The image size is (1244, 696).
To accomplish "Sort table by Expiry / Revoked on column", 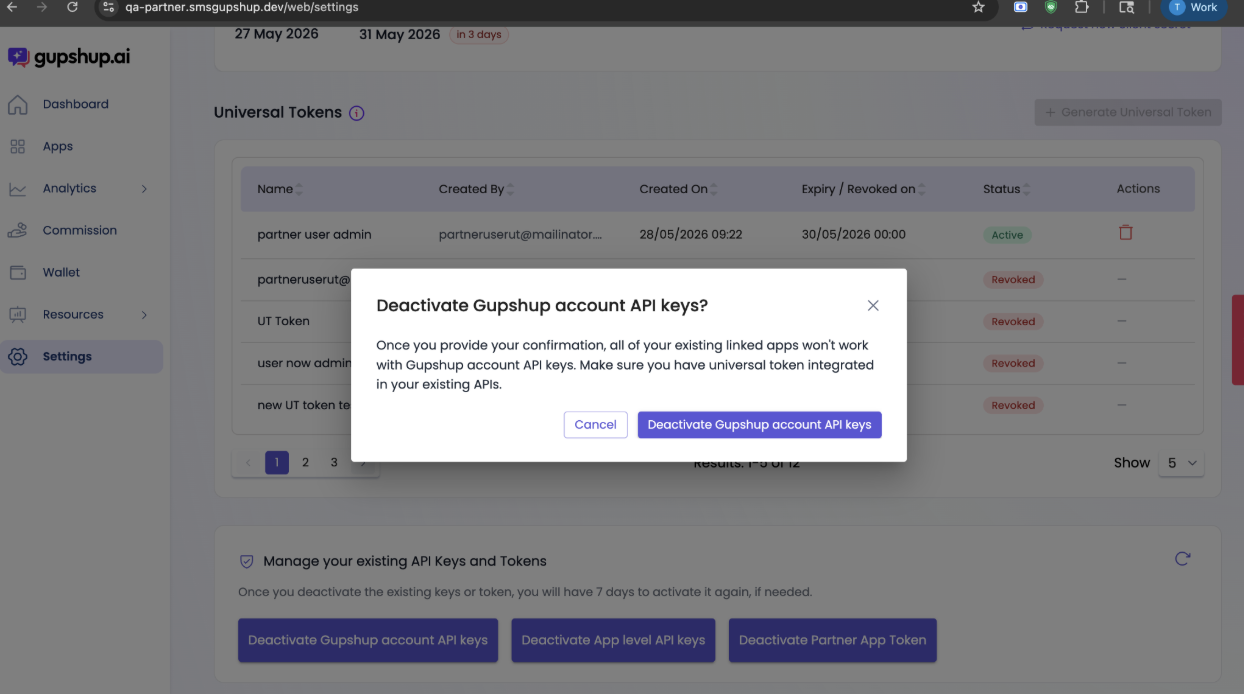I will point(922,189).
